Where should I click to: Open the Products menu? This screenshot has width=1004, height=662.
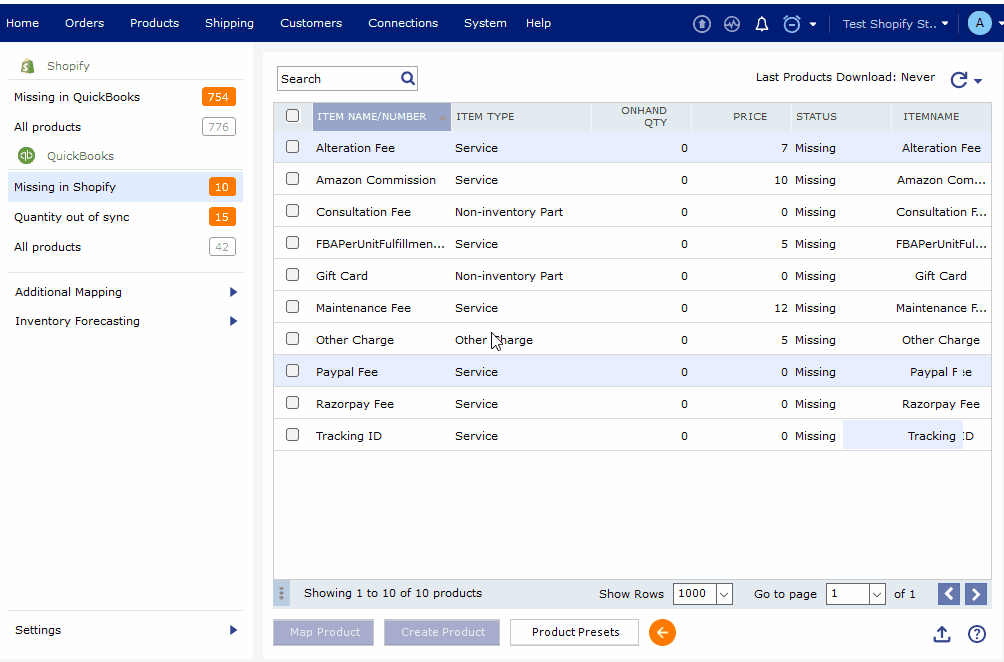coord(154,23)
